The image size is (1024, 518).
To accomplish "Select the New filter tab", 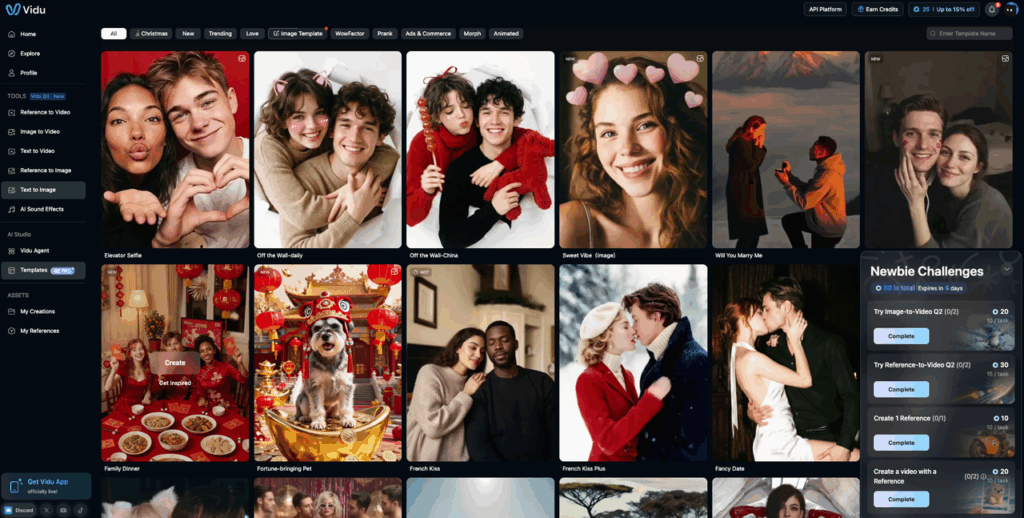I will 188,33.
